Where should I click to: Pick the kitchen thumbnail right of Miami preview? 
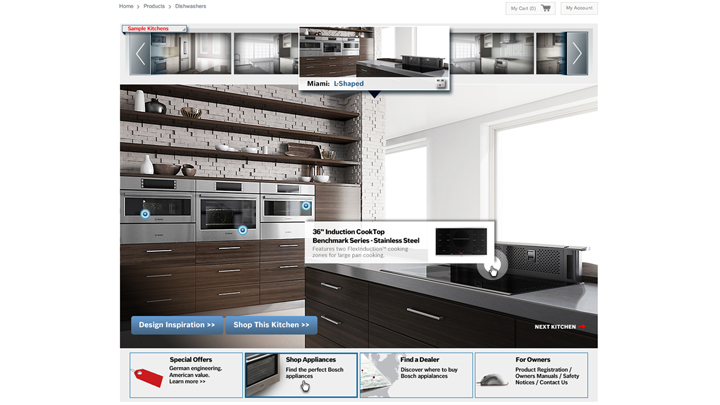click(x=492, y=53)
